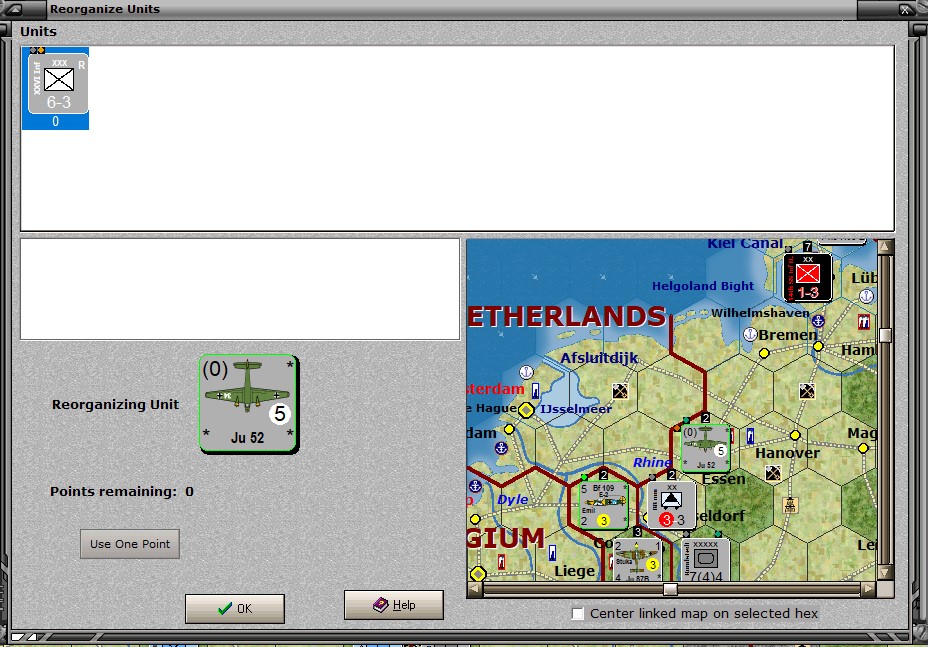Click the white anchor port above Amsterdam
The width and height of the screenshot is (928, 647).
click(x=526, y=372)
